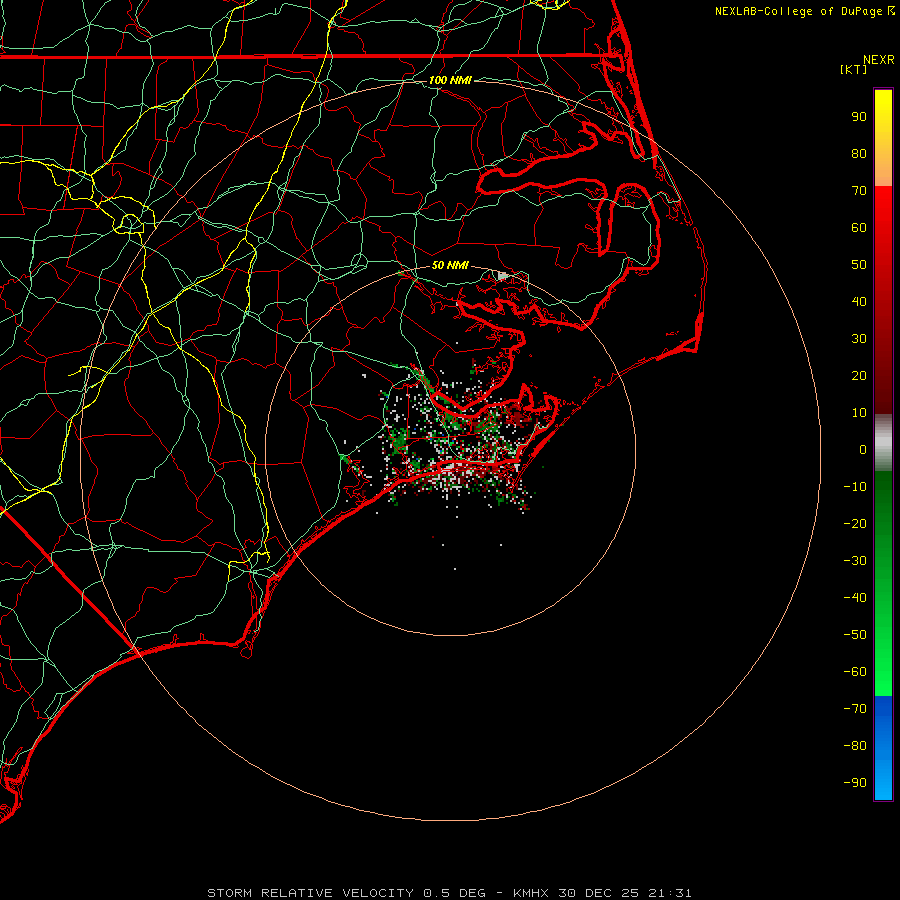Screen dimensions: 900x900
Task: Click the 100 NMI range ring label
Action: tap(450, 80)
